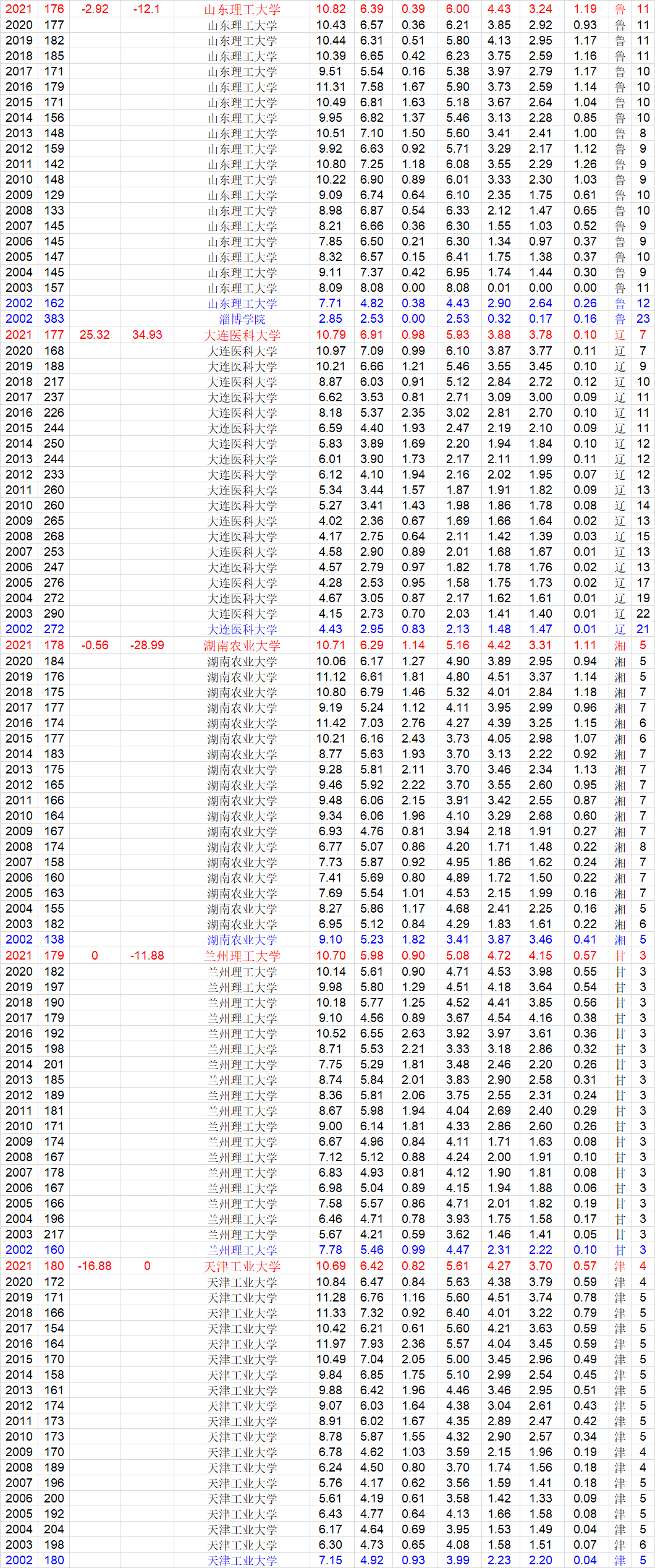Click the -28.99 value beside 湖南农业大学
Screen dimensions: 655x1568
click(x=147, y=646)
